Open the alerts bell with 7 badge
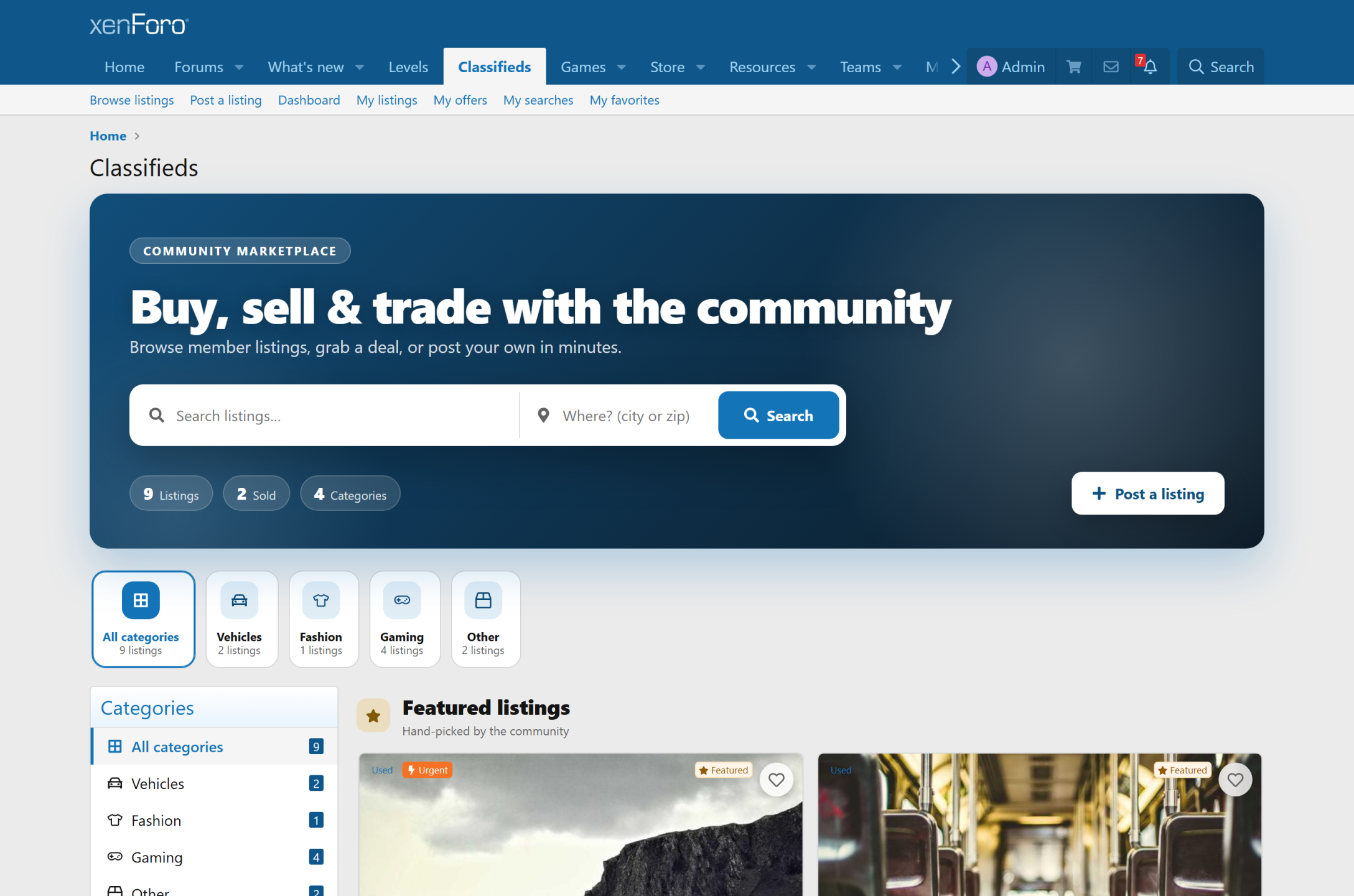Screen dimensions: 1354x896 [x=1147, y=67]
